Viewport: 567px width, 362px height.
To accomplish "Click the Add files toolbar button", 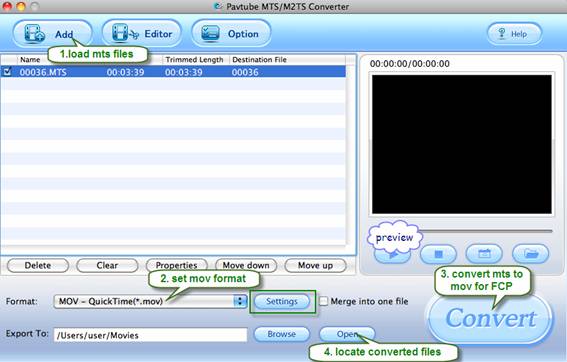I will [x=52, y=33].
